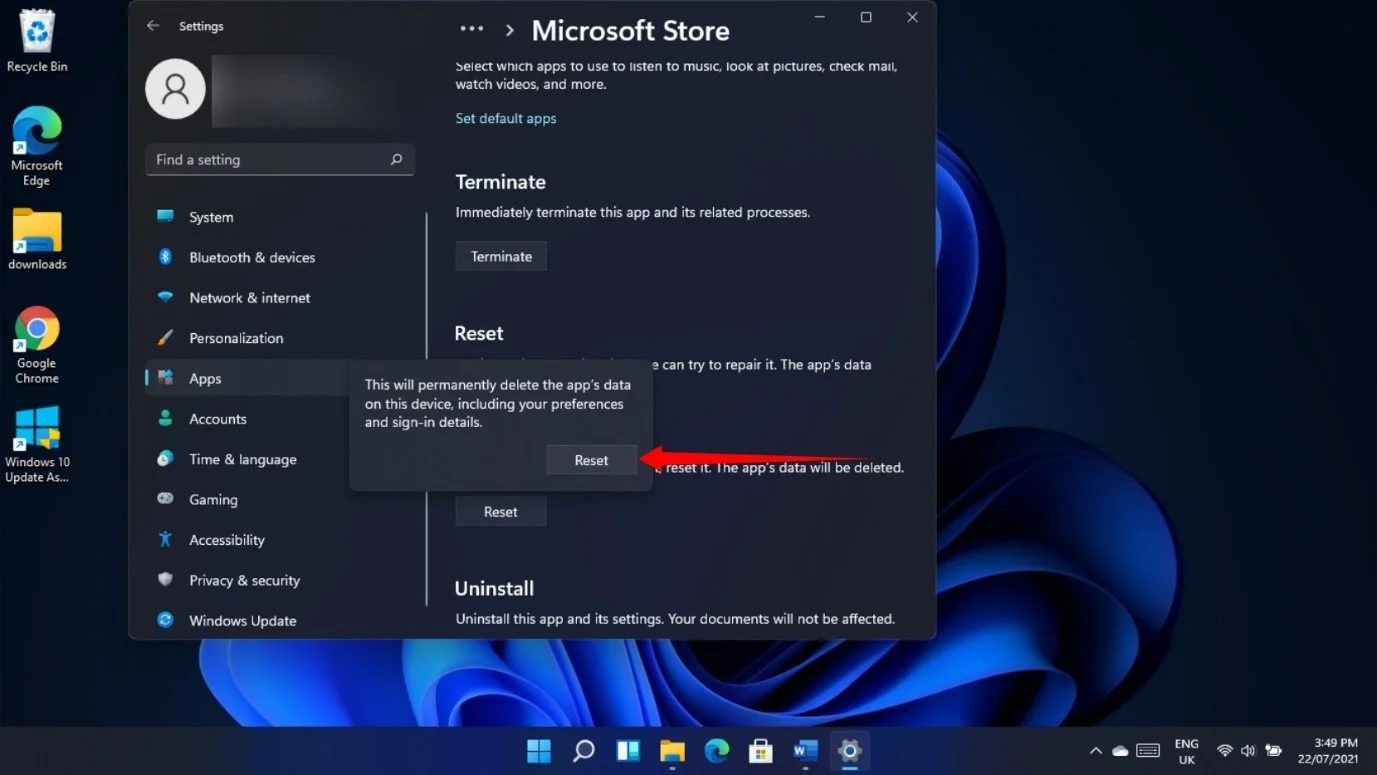Open the Accounts person icon
1377x775 pixels.
(x=166, y=419)
